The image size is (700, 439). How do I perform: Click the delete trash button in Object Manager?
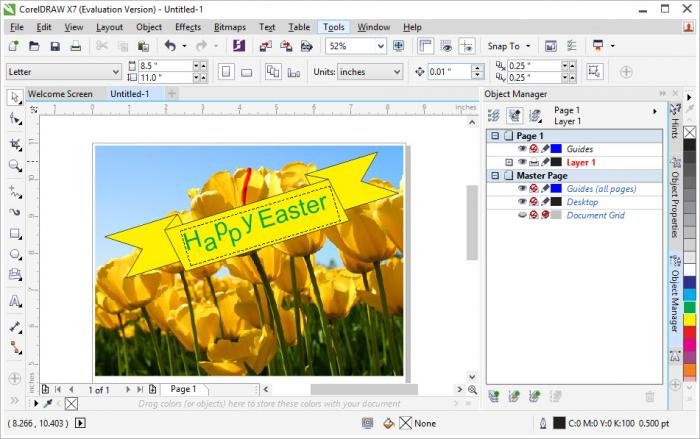point(650,396)
